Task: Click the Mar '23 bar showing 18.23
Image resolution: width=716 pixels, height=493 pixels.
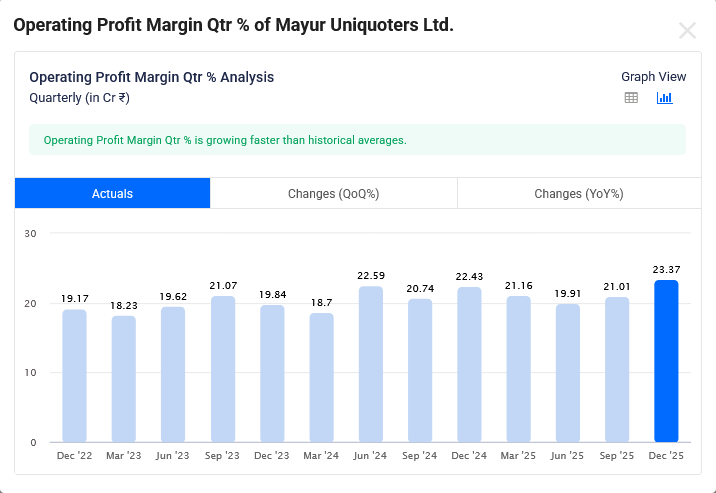Action: click(x=123, y=379)
